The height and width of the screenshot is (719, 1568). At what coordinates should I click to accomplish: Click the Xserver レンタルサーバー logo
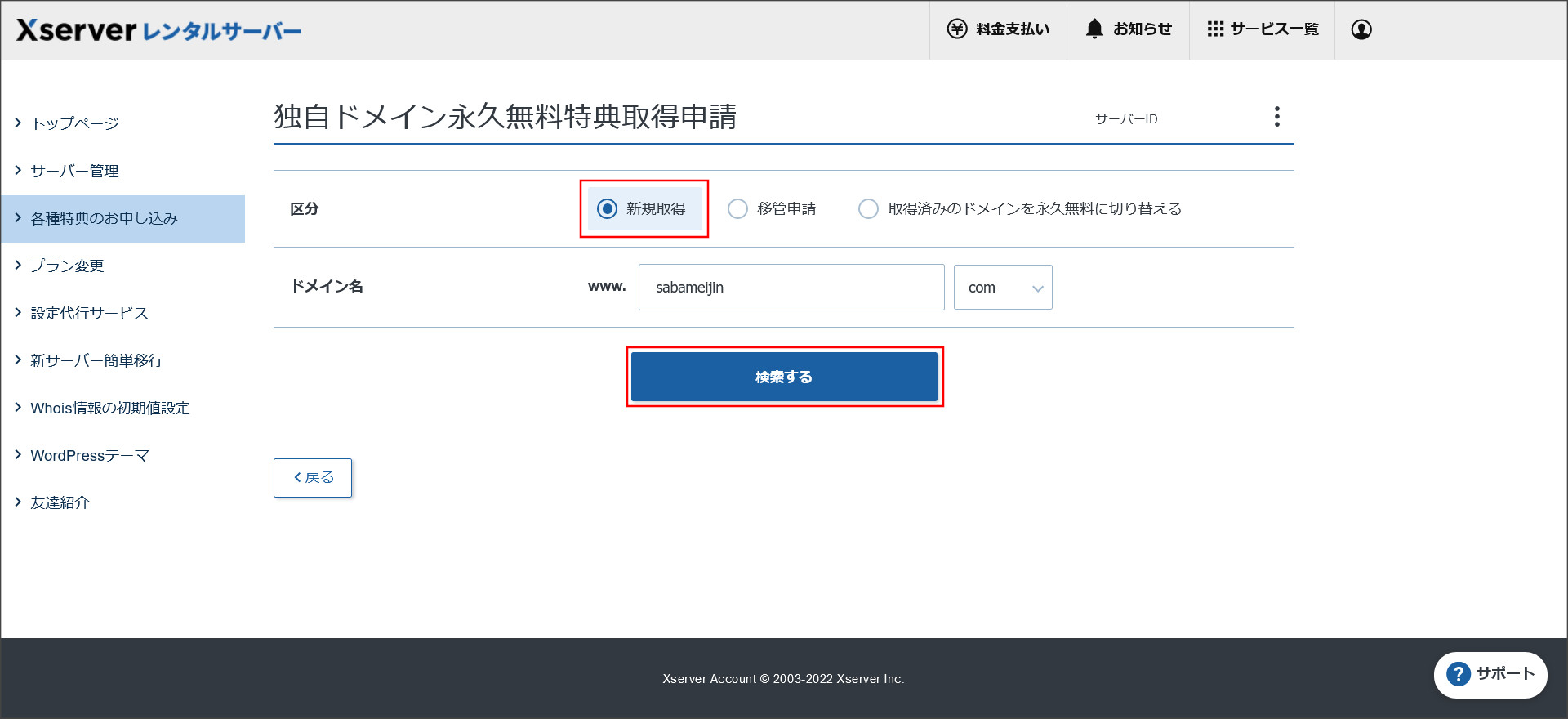click(158, 30)
